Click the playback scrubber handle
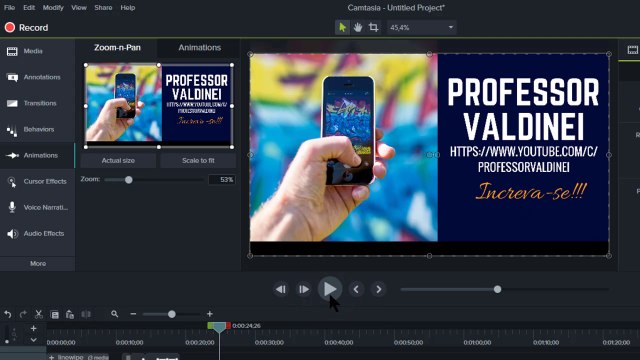 (497, 289)
